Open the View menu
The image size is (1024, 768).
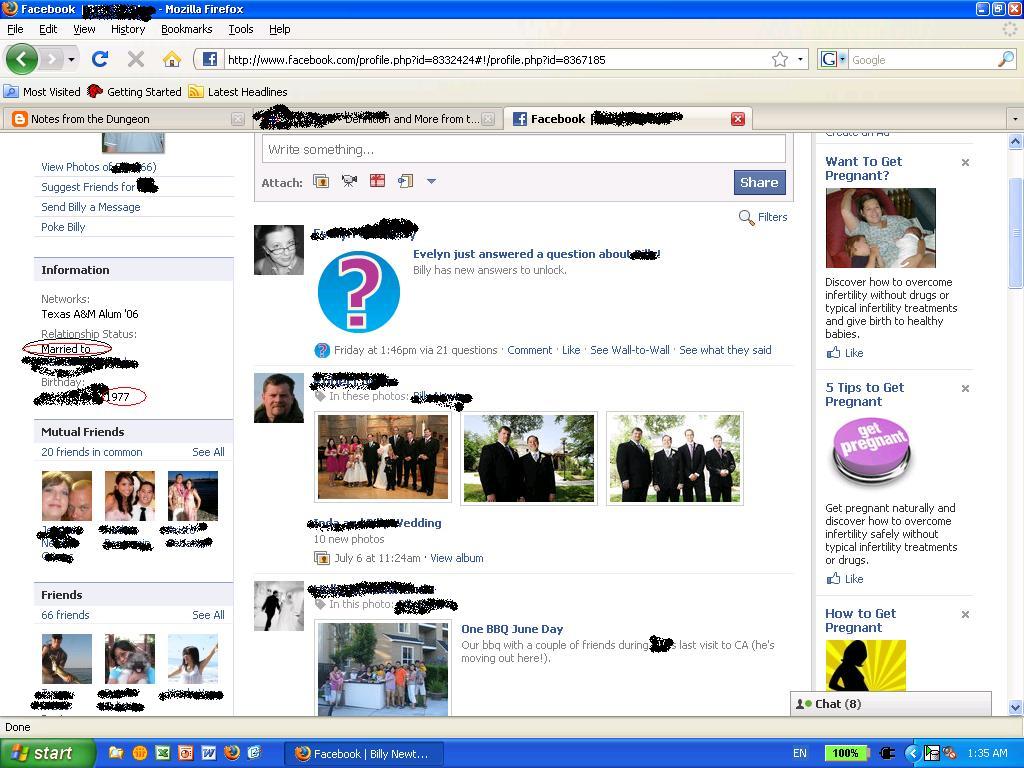pyautogui.click(x=84, y=29)
